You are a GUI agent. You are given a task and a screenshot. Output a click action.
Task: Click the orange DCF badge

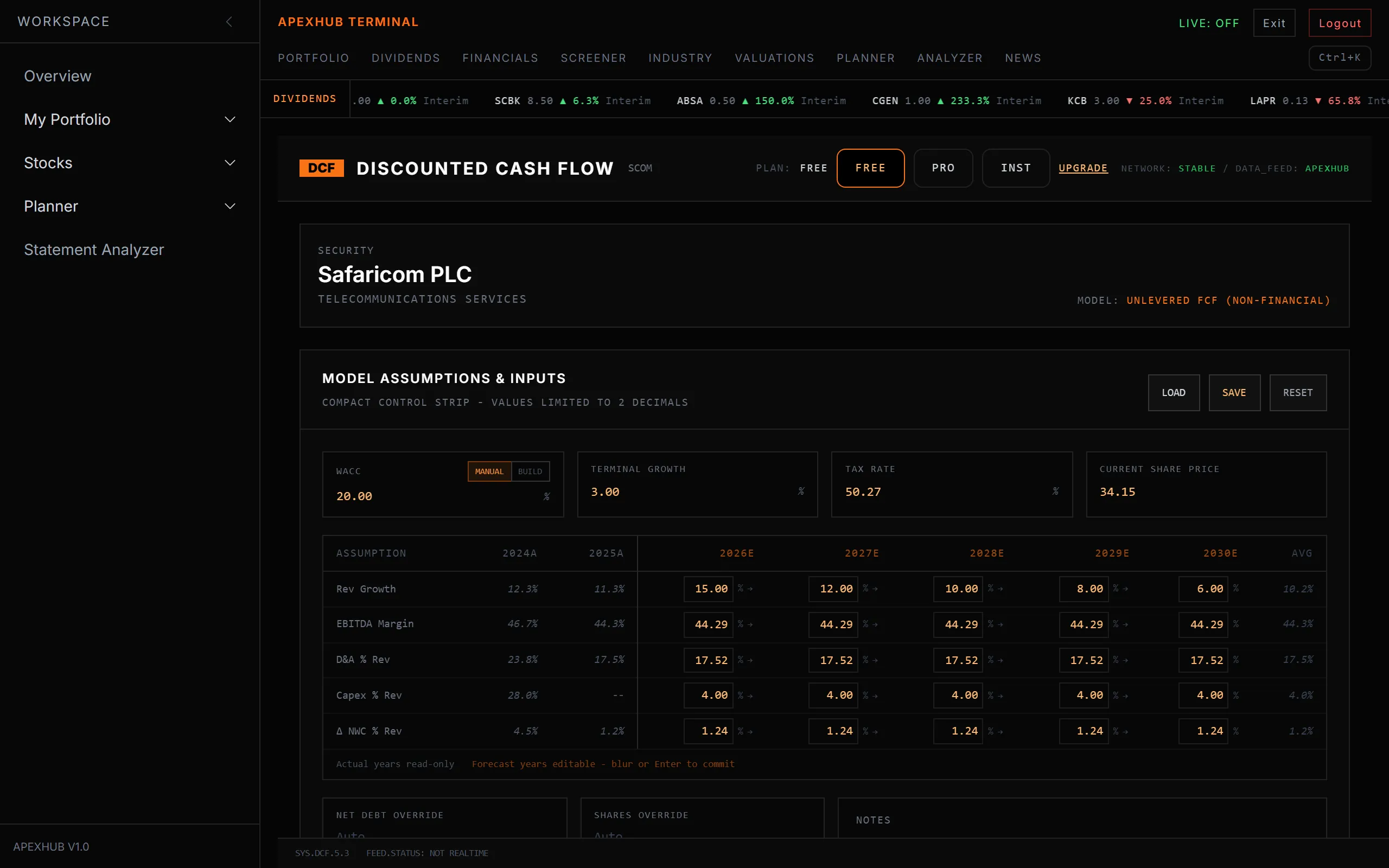coord(321,168)
